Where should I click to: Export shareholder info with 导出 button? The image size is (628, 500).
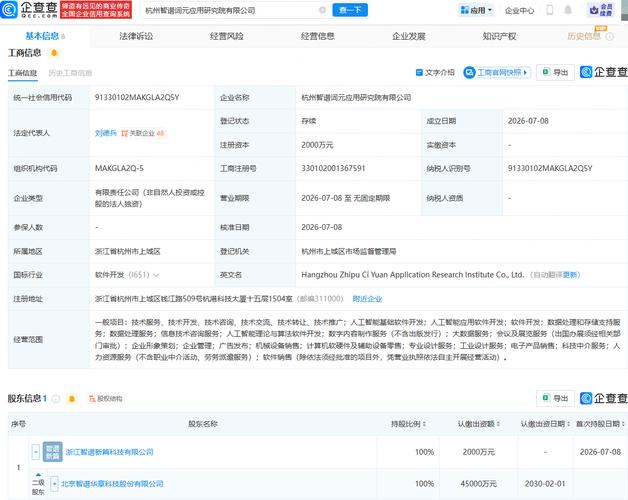pyautogui.click(x=555, y=398)
